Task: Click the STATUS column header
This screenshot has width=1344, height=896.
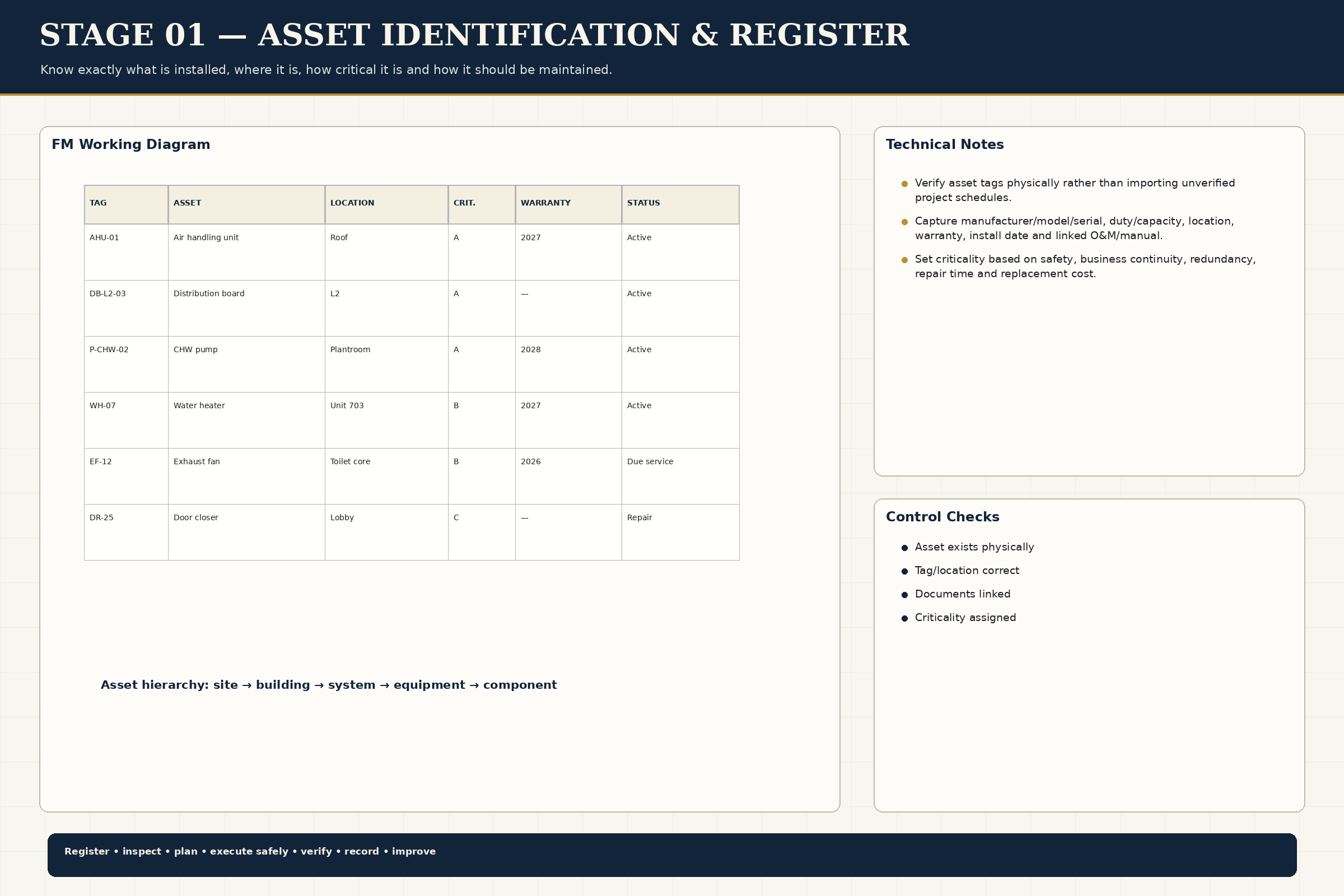Action: tap(680, 204)
